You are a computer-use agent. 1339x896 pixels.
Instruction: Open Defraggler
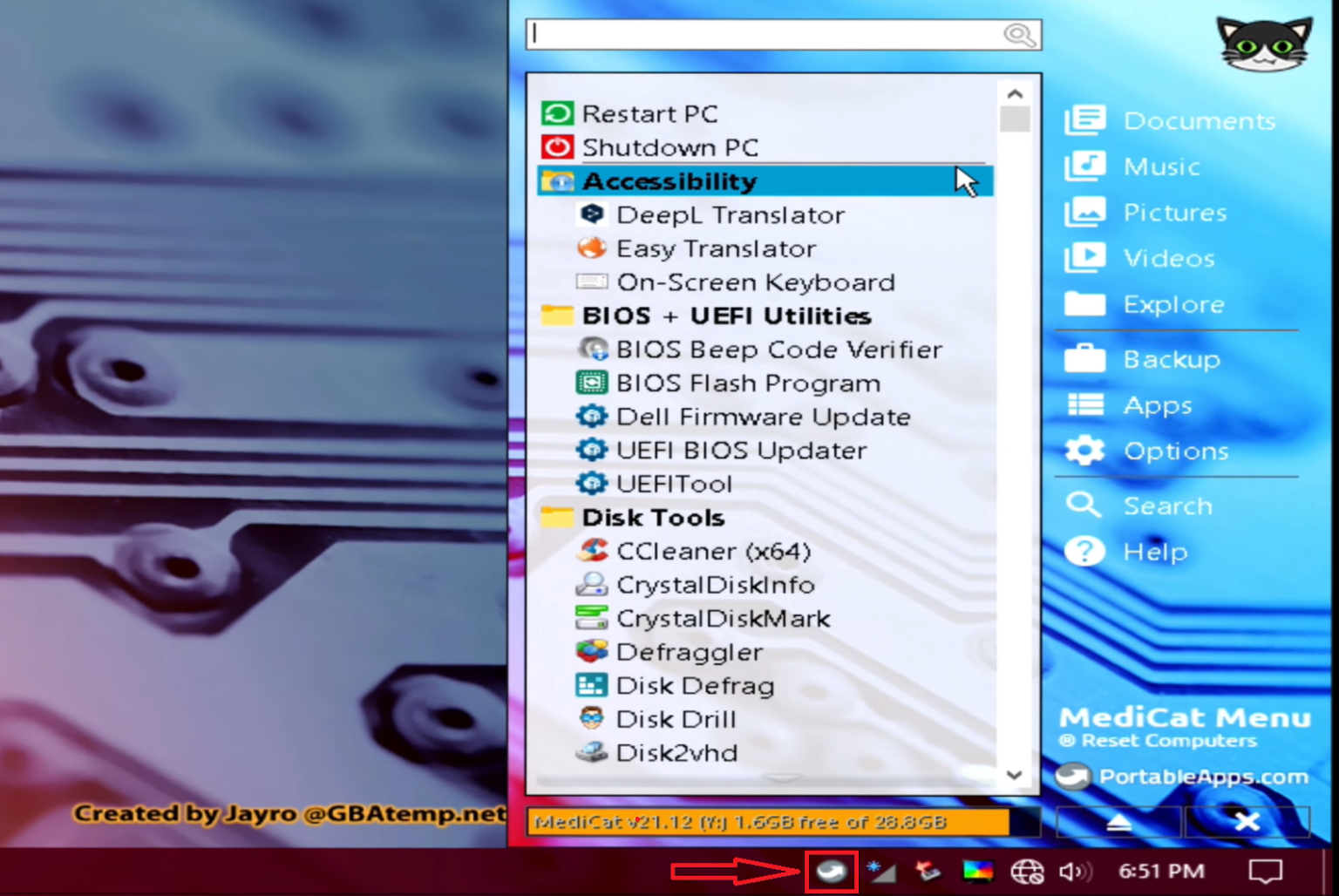(689, 652)
